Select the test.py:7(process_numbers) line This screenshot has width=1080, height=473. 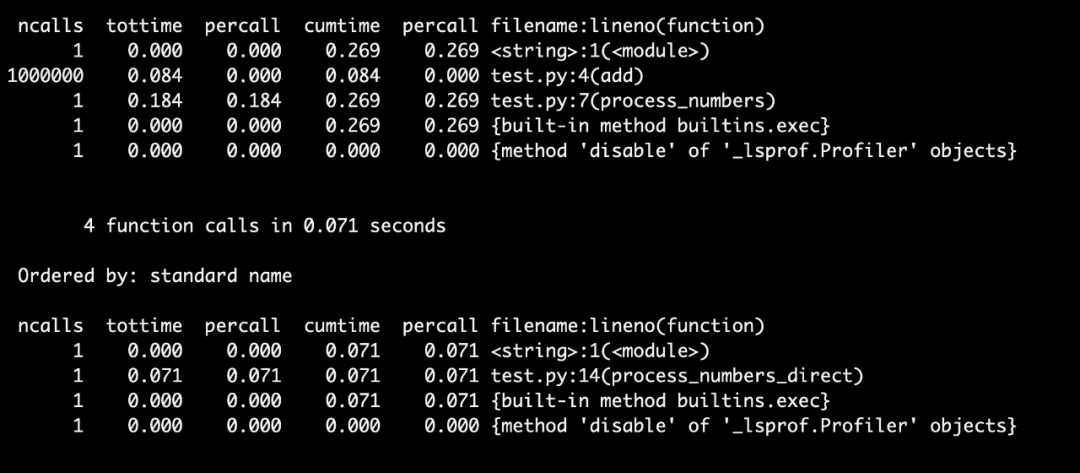pos(632,100)
